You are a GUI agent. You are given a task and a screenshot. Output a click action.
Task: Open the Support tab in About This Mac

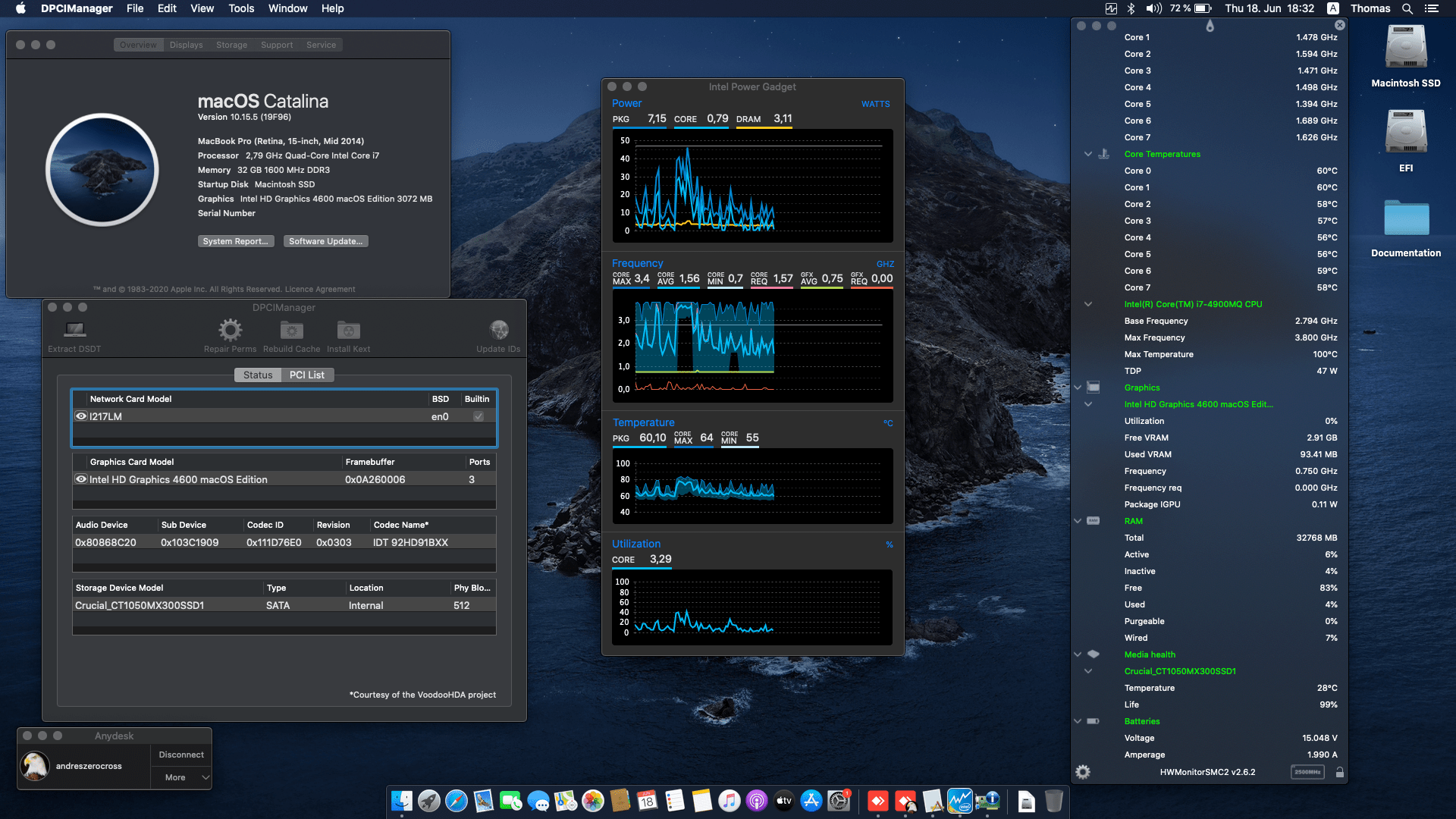point(277,45)
